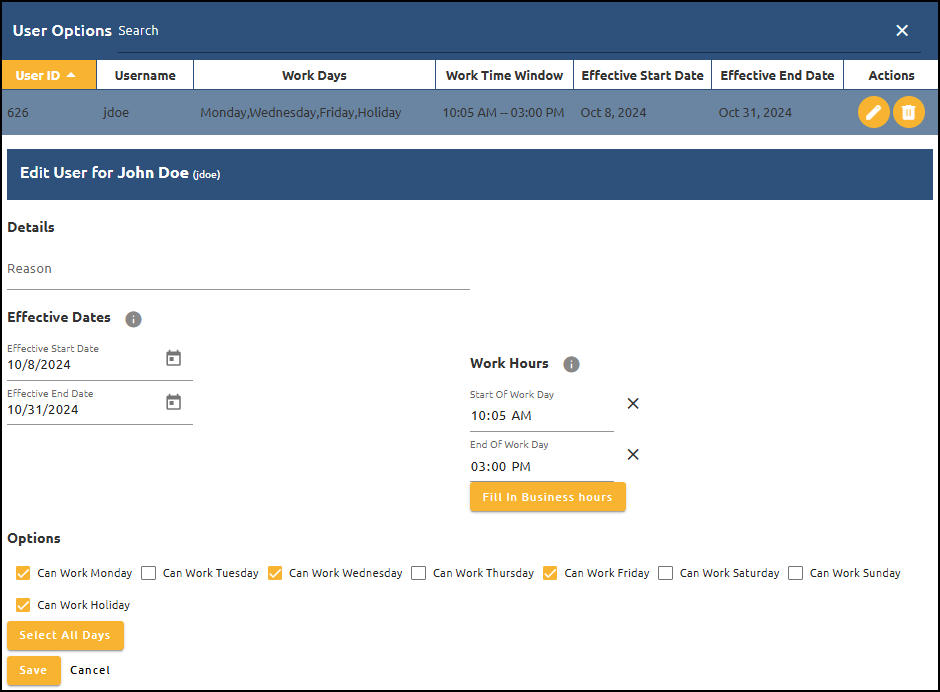Delete user 626 using the trash icon

click(x=909, y=112)
